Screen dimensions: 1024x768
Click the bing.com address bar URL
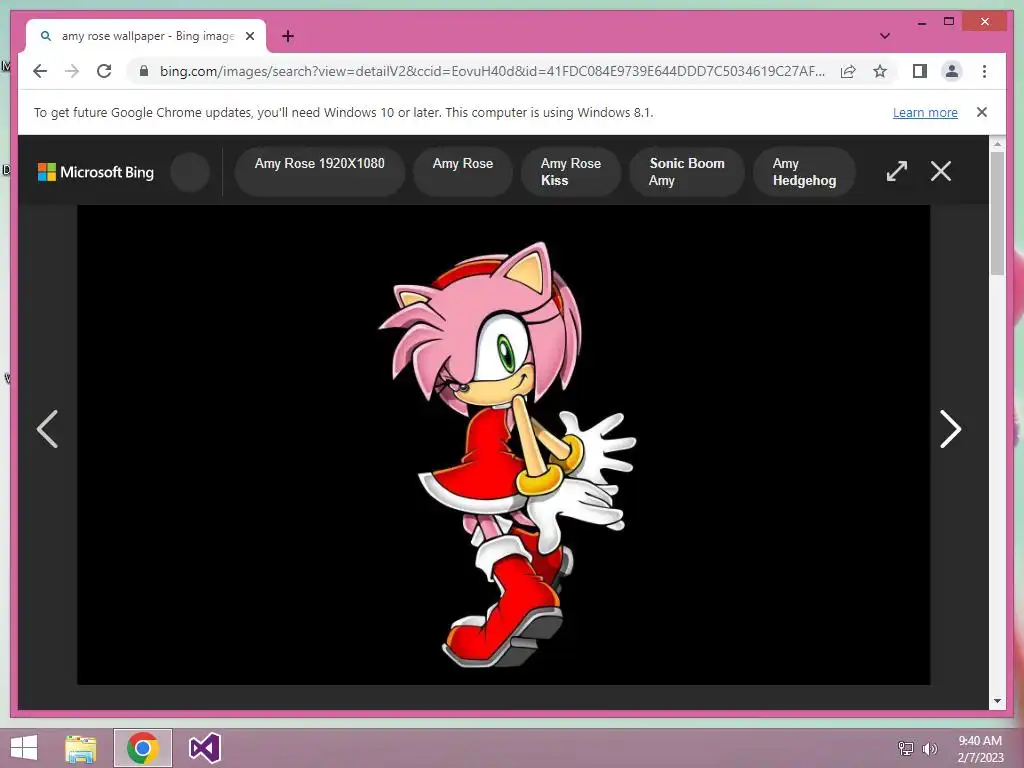tap(492, 71)
